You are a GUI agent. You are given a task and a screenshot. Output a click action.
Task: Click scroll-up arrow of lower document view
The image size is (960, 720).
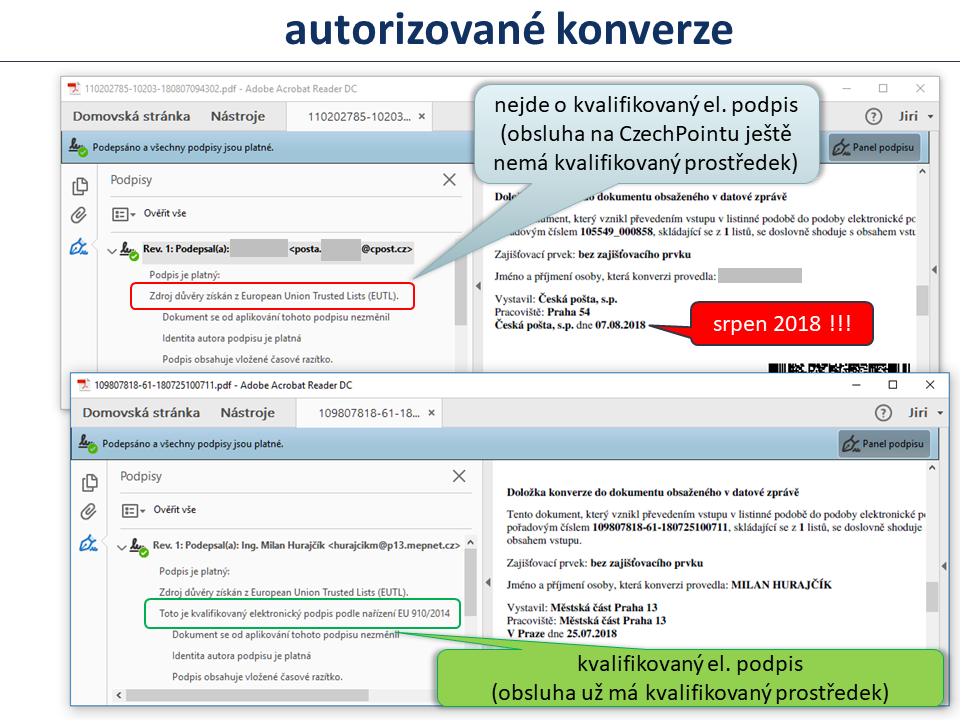[x=932, y=468]
